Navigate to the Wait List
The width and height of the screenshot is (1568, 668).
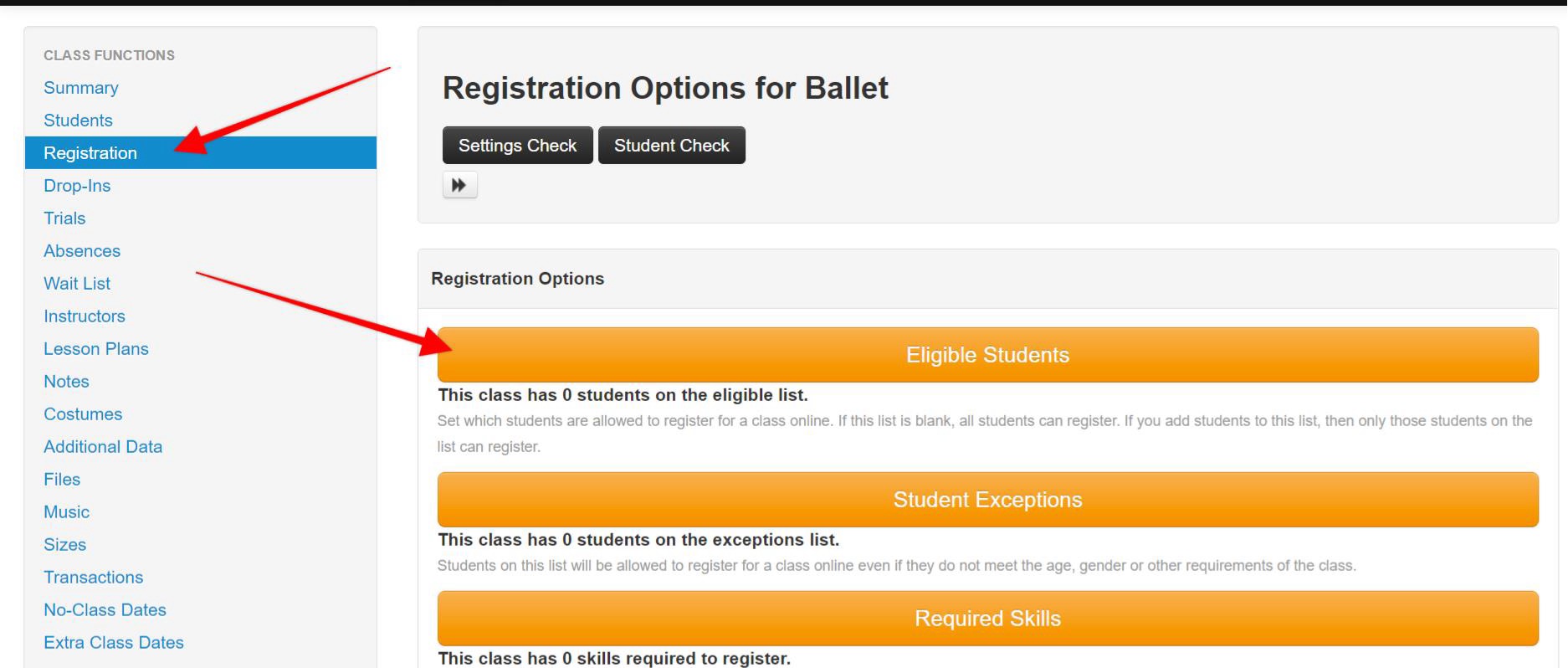(77, 284)
